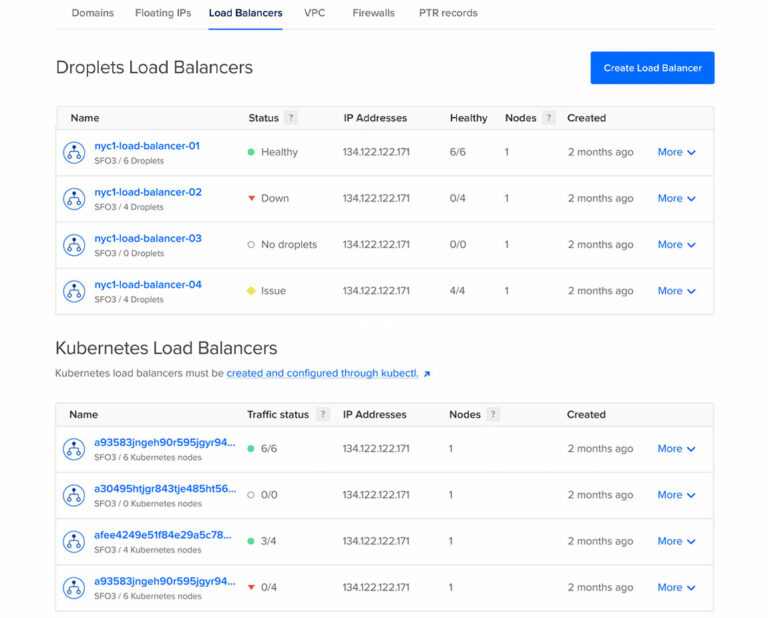Click the help icon next to Traffic status
768x618 pixels.
(323, 414)
